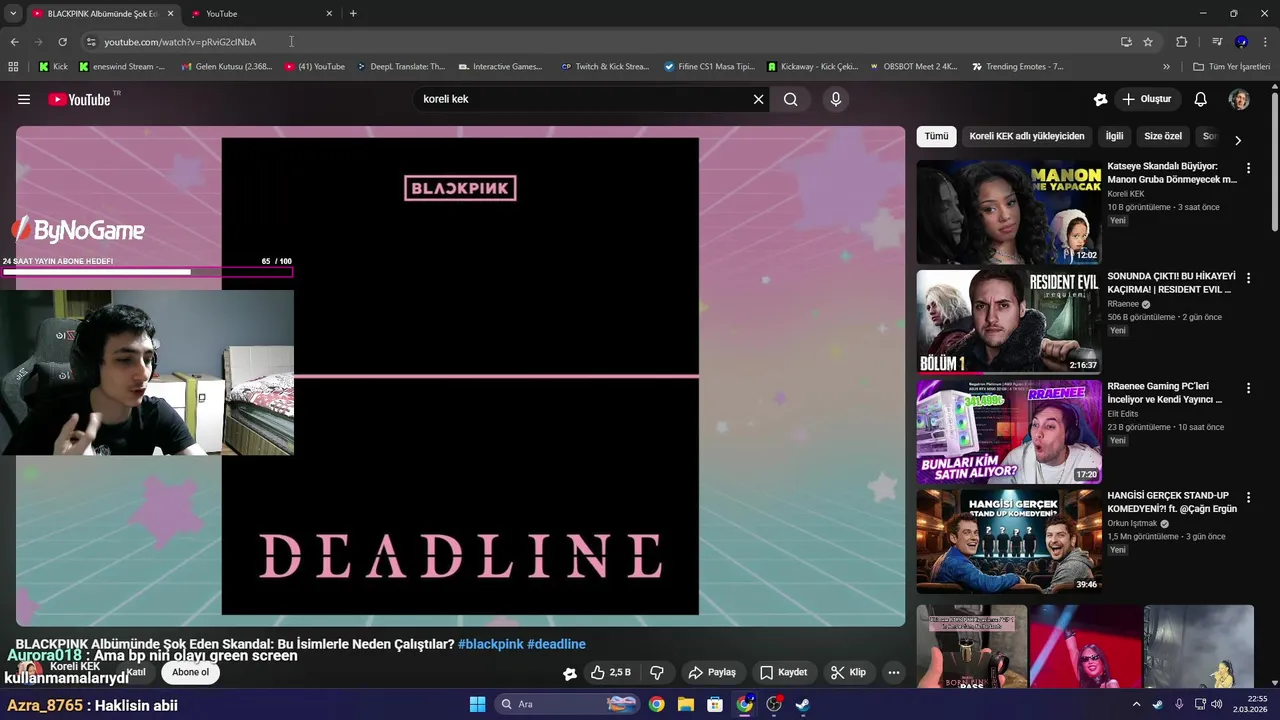The height and width of the screenshot is (720, 1280).
Task: Open a new browser tab
Action: tap(353, 14)
